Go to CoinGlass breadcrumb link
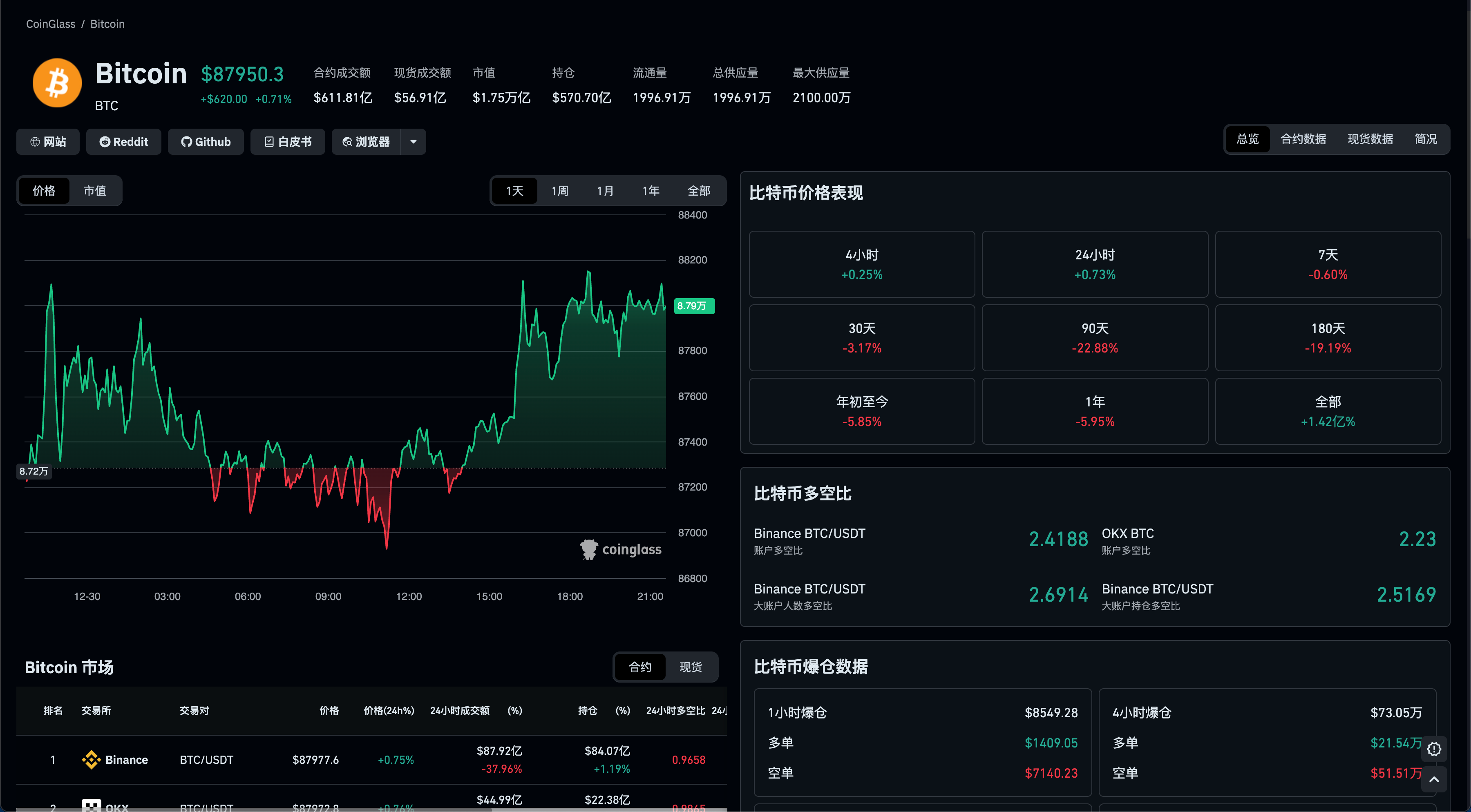 coord(50,24)
